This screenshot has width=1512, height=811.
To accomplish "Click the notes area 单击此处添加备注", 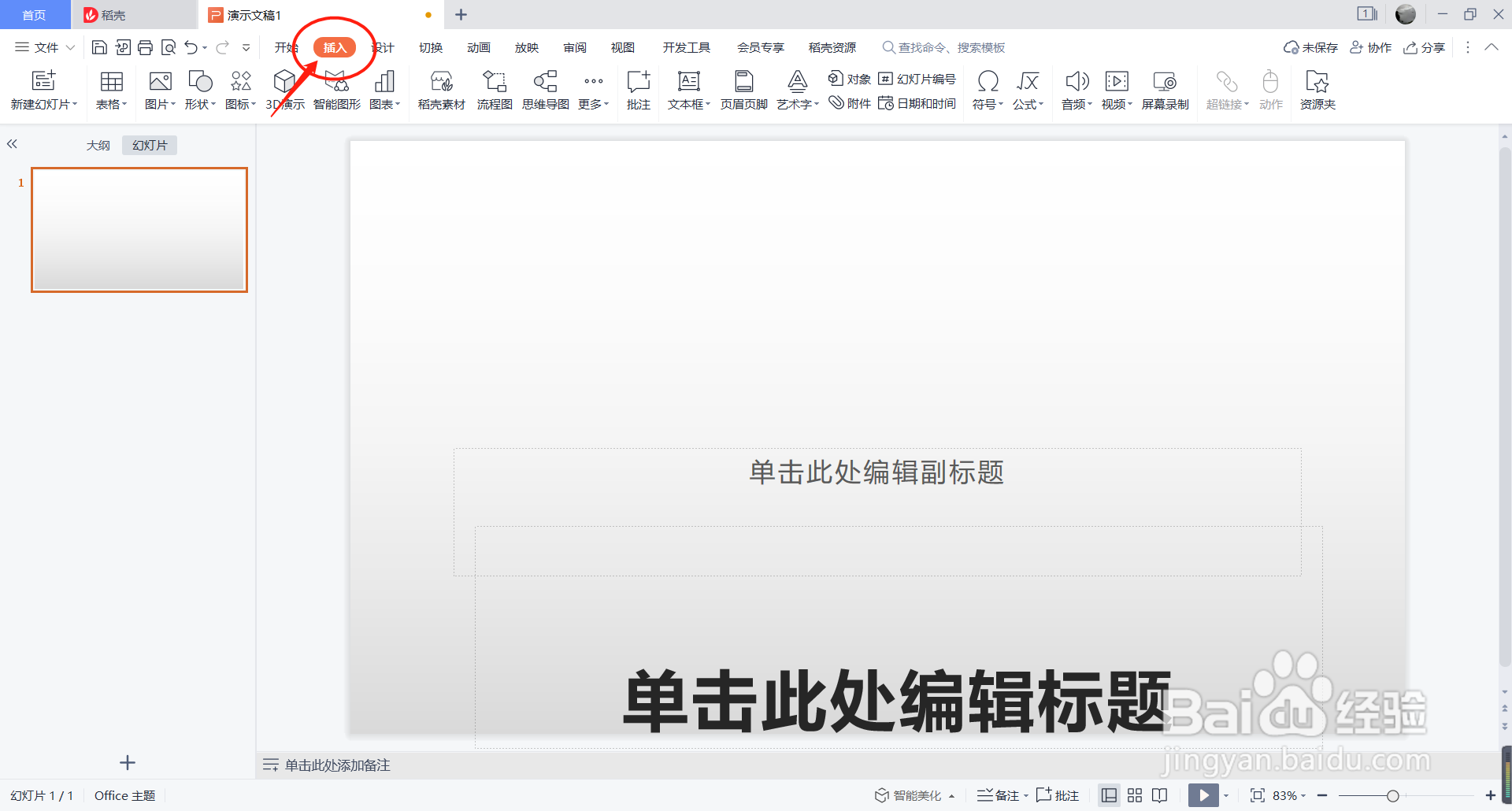I will pyautogui.click(x=337, y=765).
